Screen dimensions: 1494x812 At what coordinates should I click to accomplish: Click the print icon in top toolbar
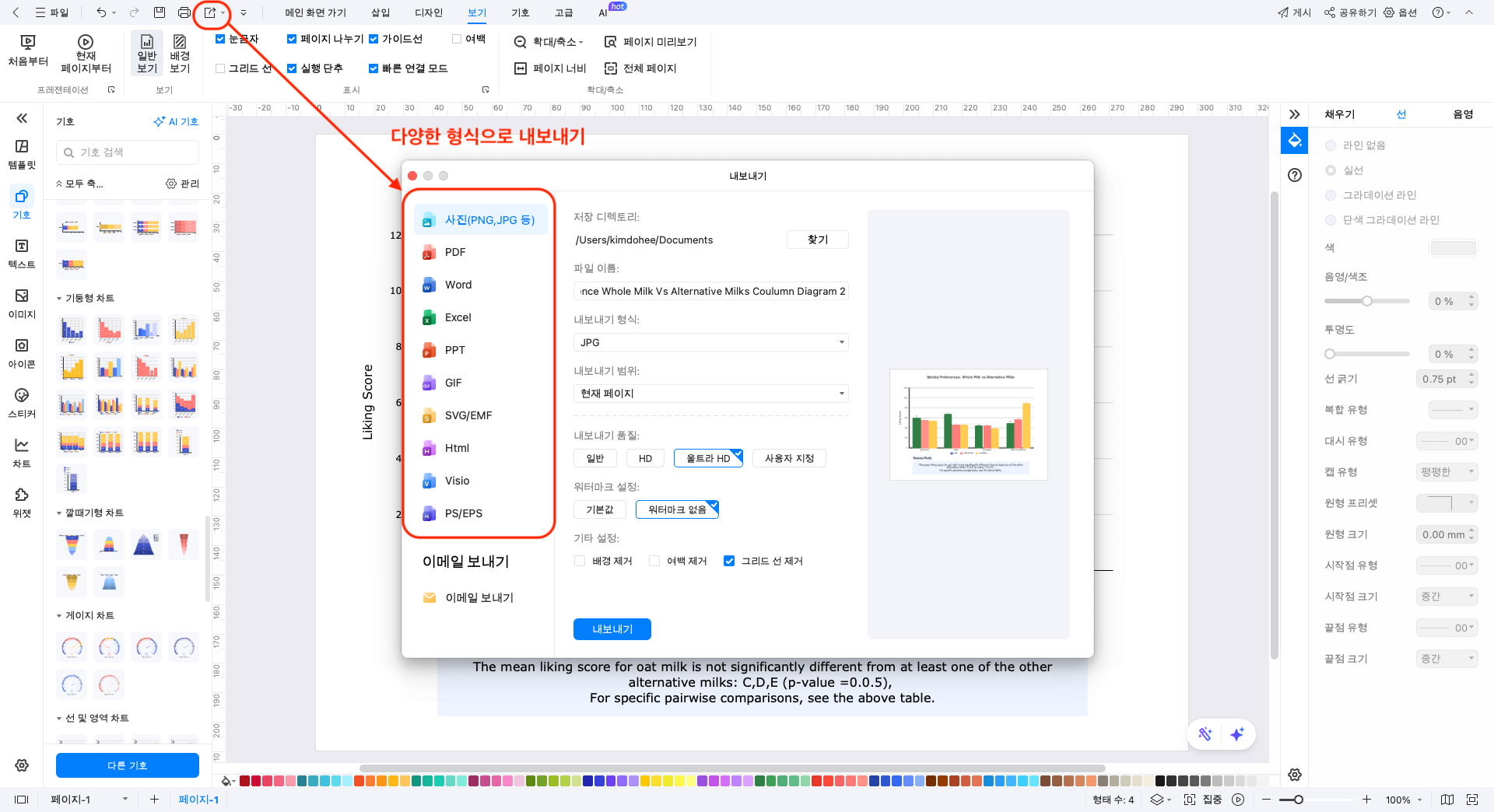pyautogui.click(x=184, y=12)
